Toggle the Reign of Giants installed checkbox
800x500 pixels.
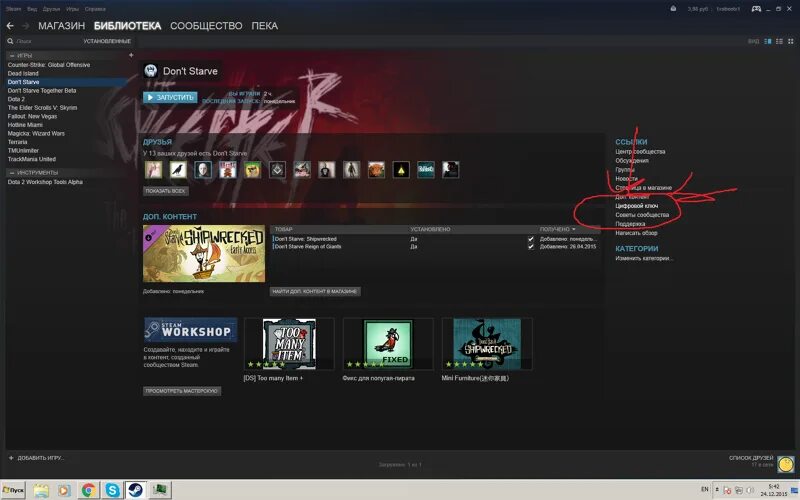point(531,247)
